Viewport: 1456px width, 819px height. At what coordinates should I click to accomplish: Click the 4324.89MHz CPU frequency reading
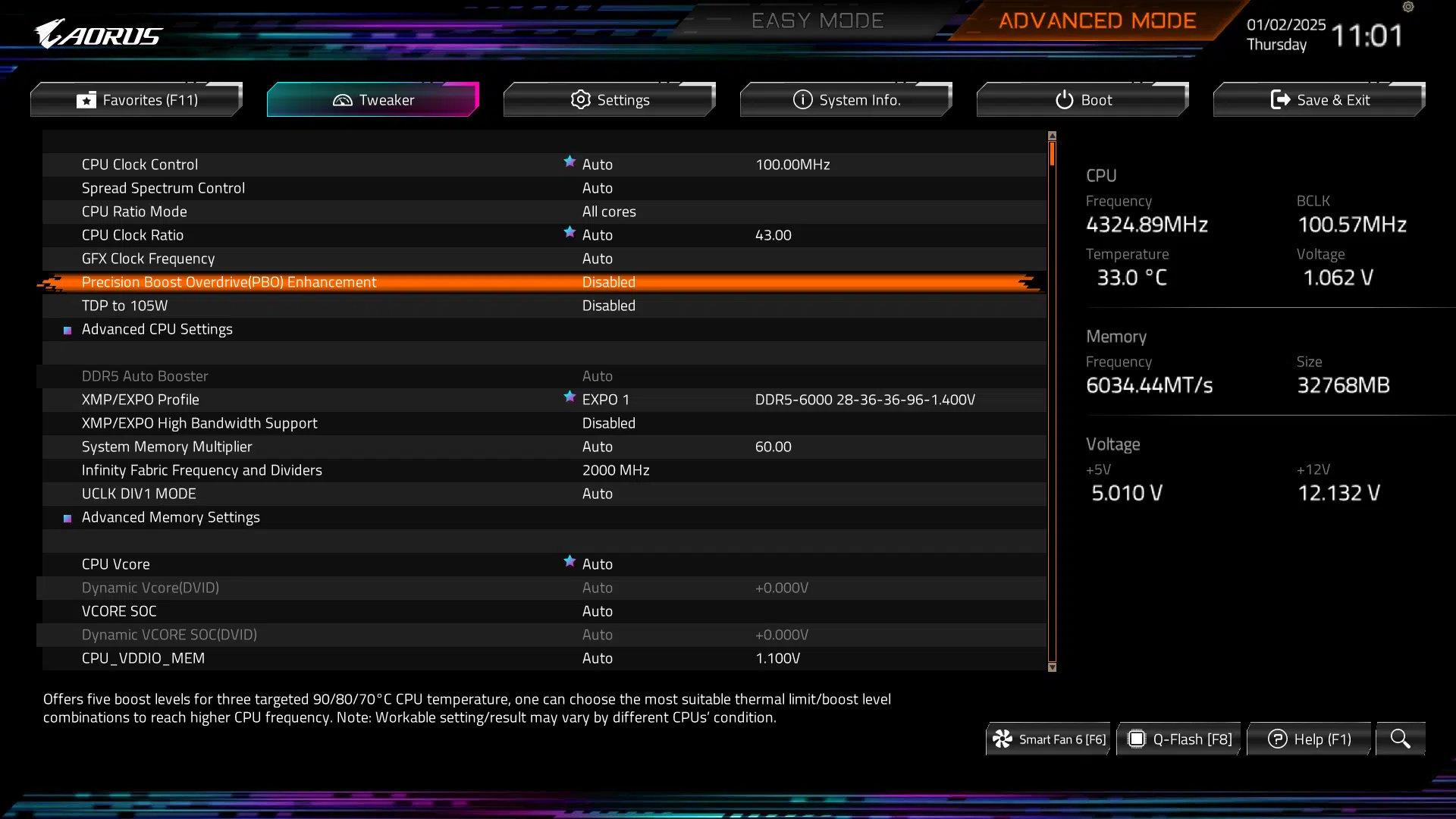pyautogui.click(x=1147, y=224)
